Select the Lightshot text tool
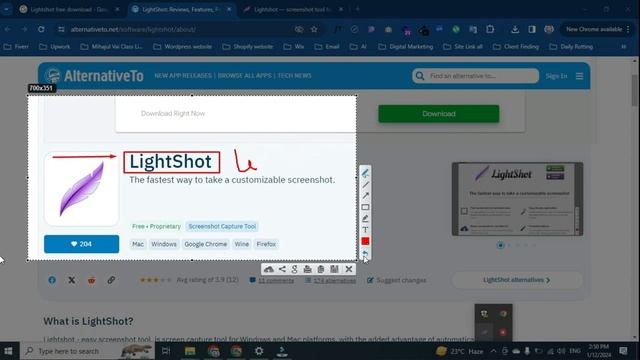Image resolution: width=640 pixels, height=360 pixels. click(365, 230)
